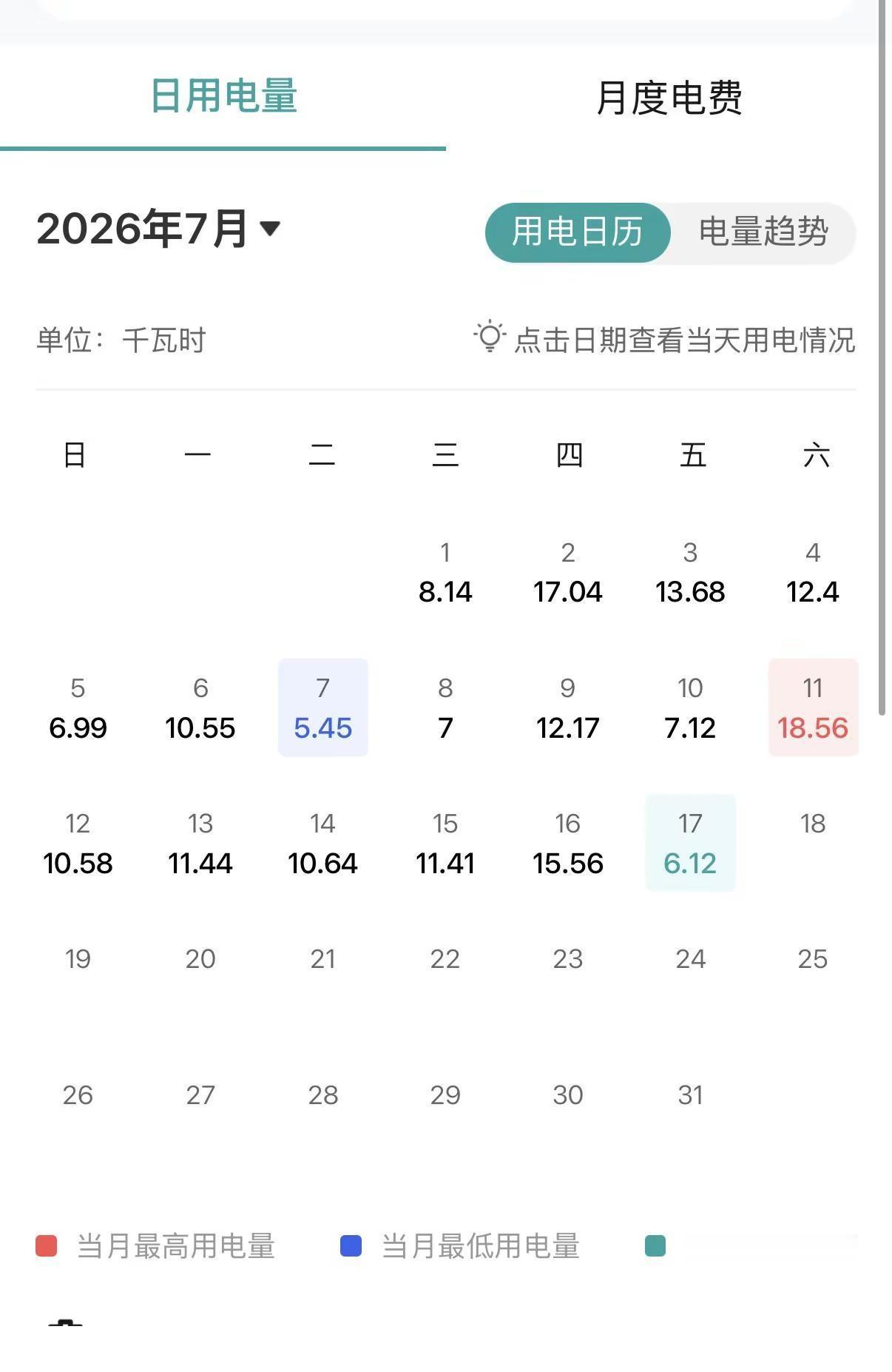The width and height of the screenshot is (892, 1372).
Task: Click the teal legend swatch
Action: 655,1246
